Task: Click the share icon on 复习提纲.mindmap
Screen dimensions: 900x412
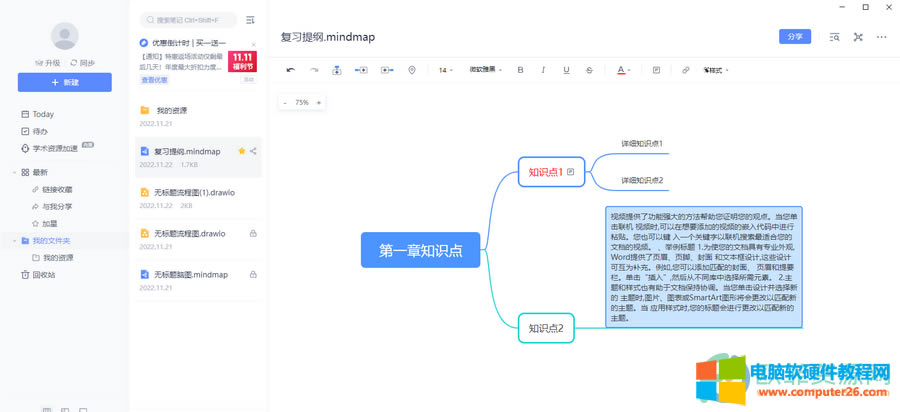Action: (254, 151)
